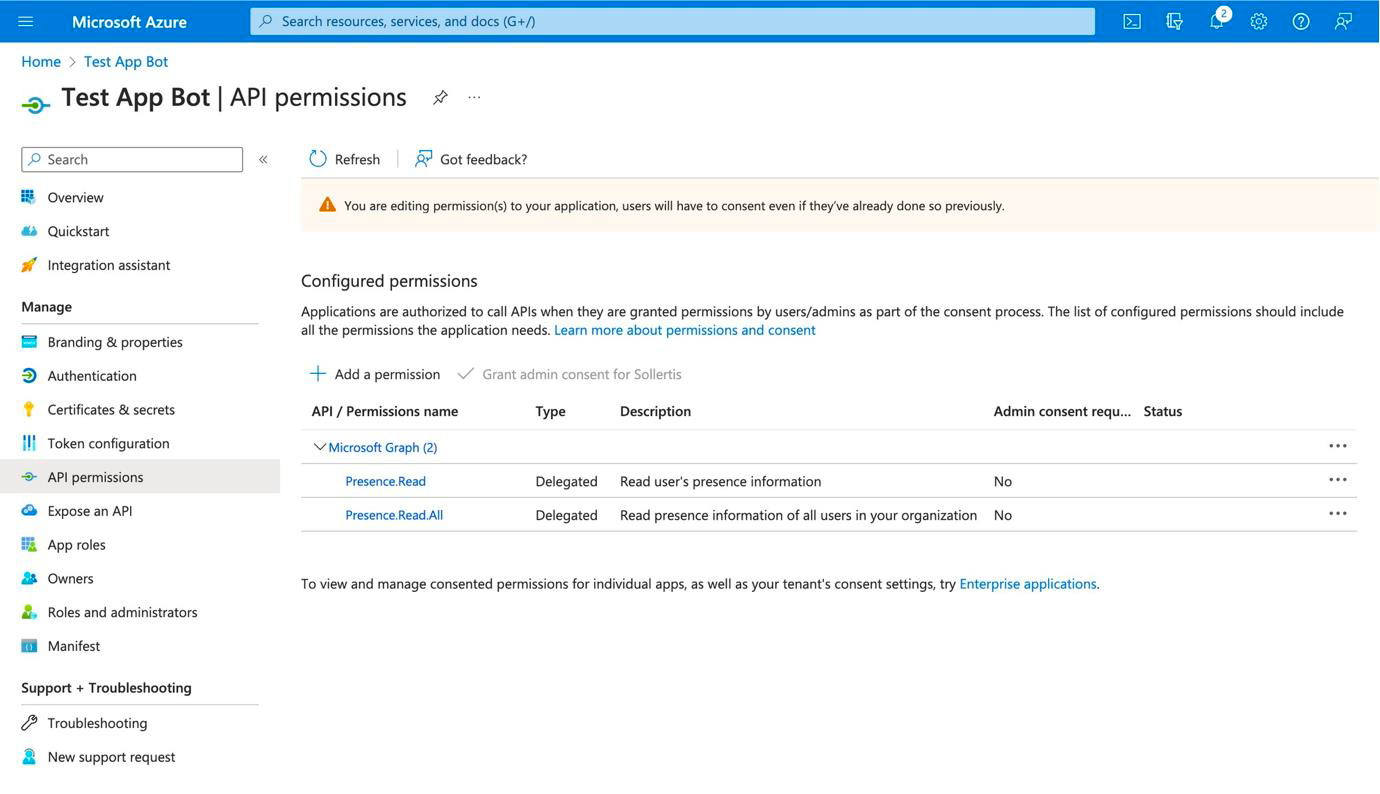Click the Admin consent required column header
The height and width of the screenshot is (794, 1380).
(1062, 411)
